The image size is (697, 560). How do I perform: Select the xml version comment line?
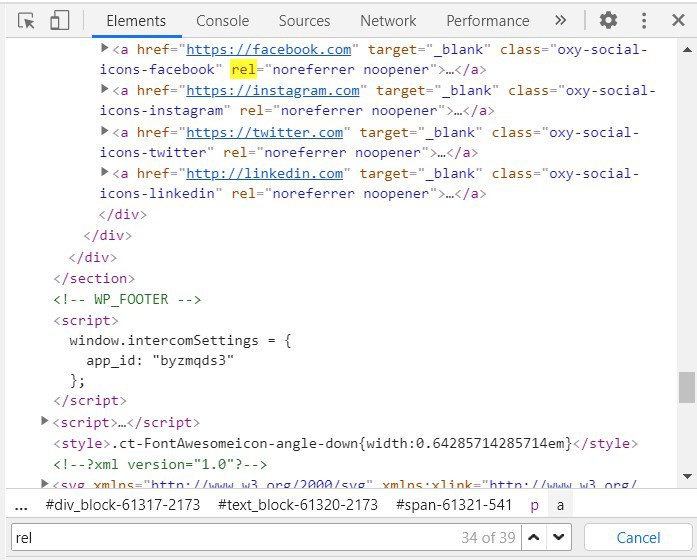click(x=160, y=464)
